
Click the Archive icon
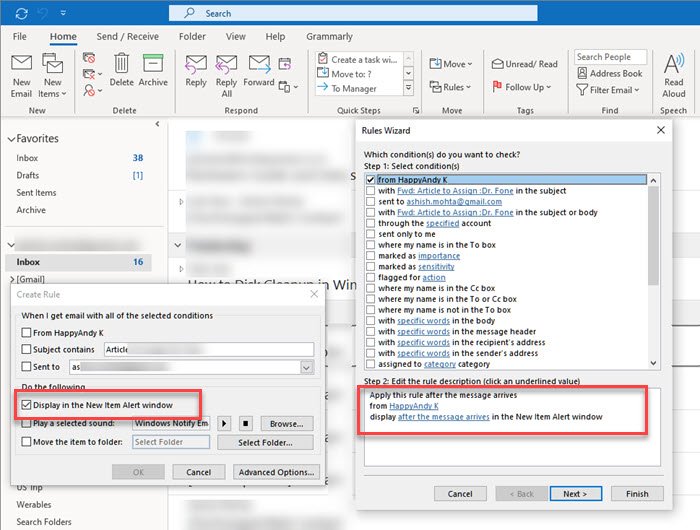point(153,63)
